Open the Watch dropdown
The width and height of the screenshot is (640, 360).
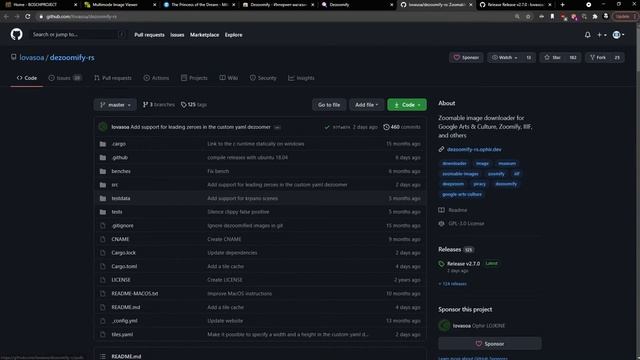pos(505,58)
